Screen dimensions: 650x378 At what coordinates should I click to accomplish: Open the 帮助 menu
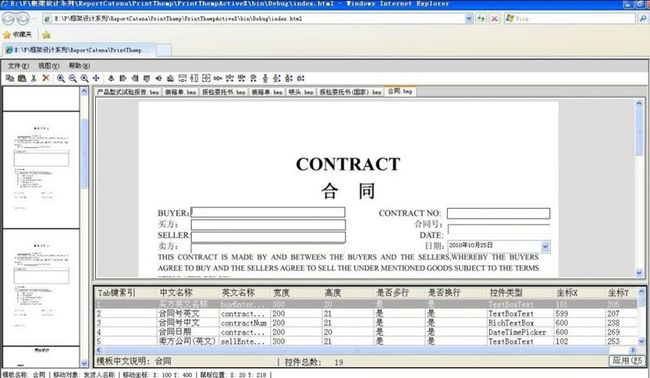[x=79, y=65]
